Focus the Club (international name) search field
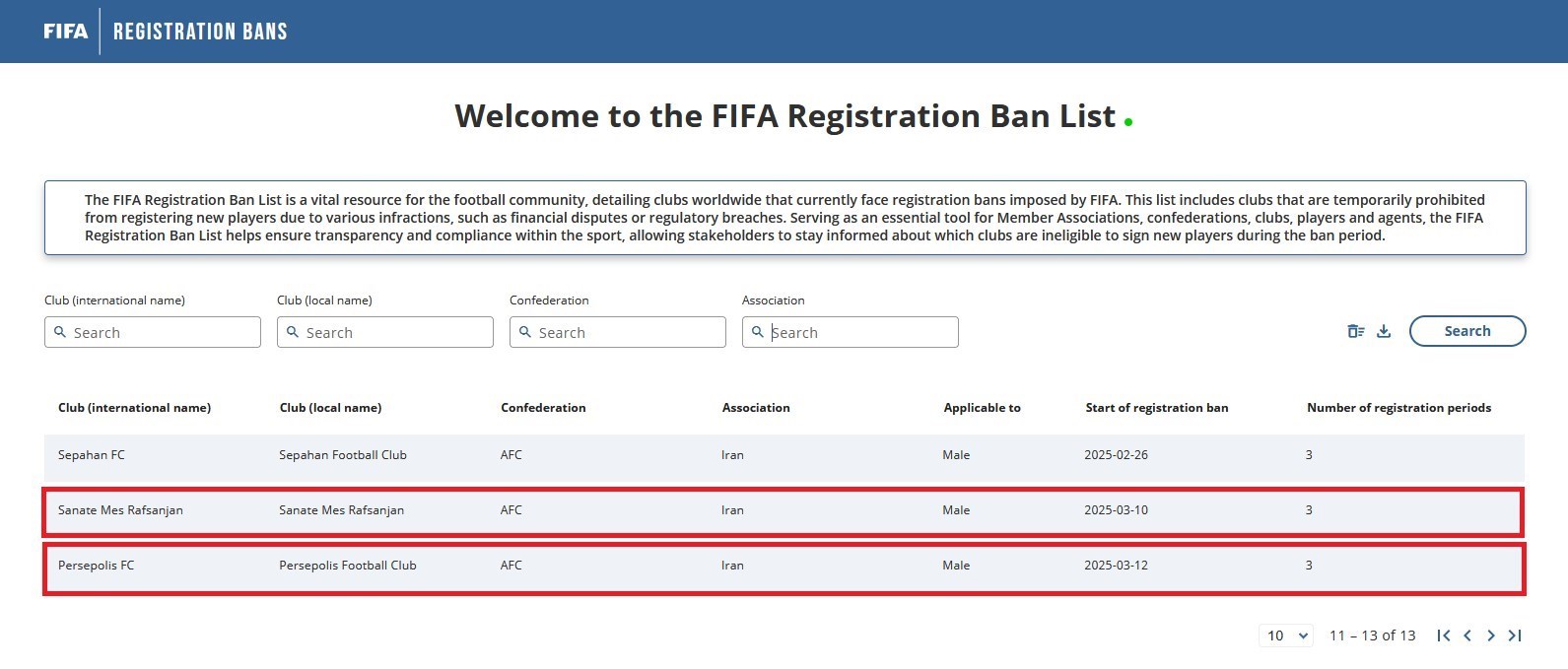 click(153, 332)
